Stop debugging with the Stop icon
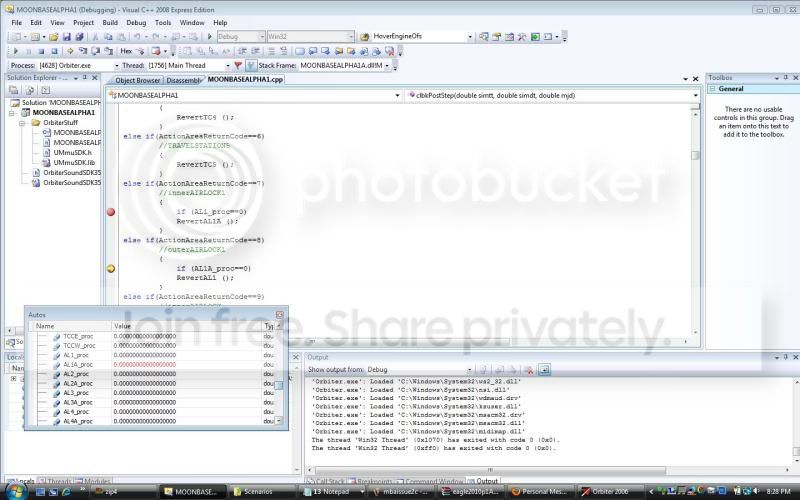The image size is (800, 500). (x=41, y=51)
